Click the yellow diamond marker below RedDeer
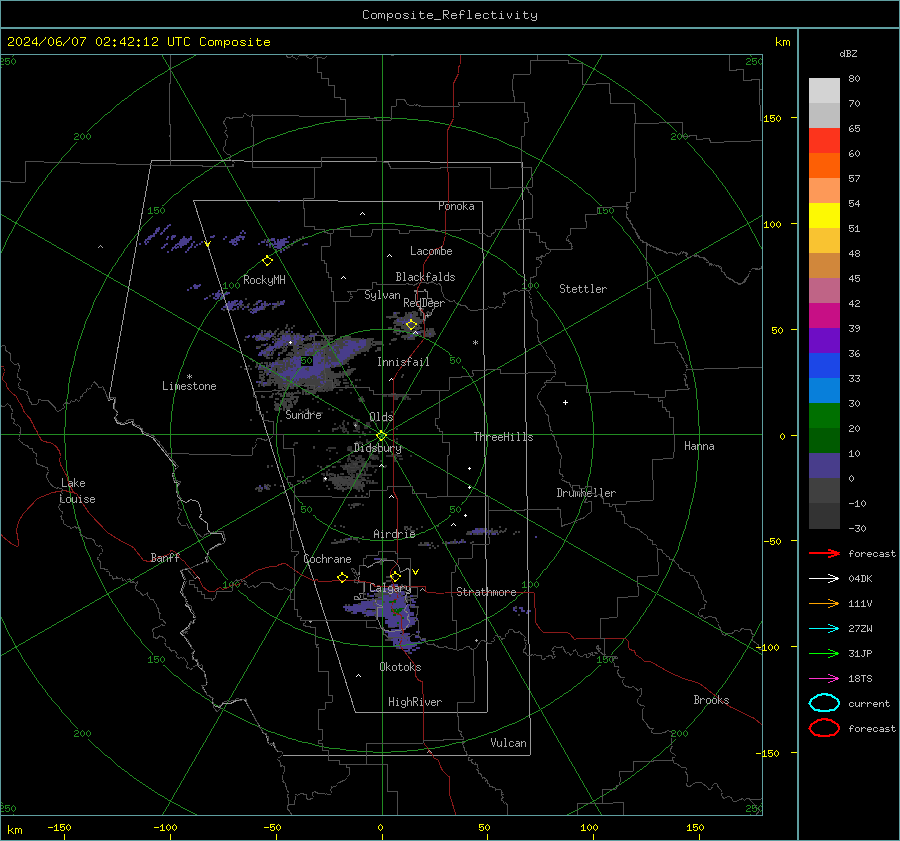 pyautogui.click(x=412, y=325)
